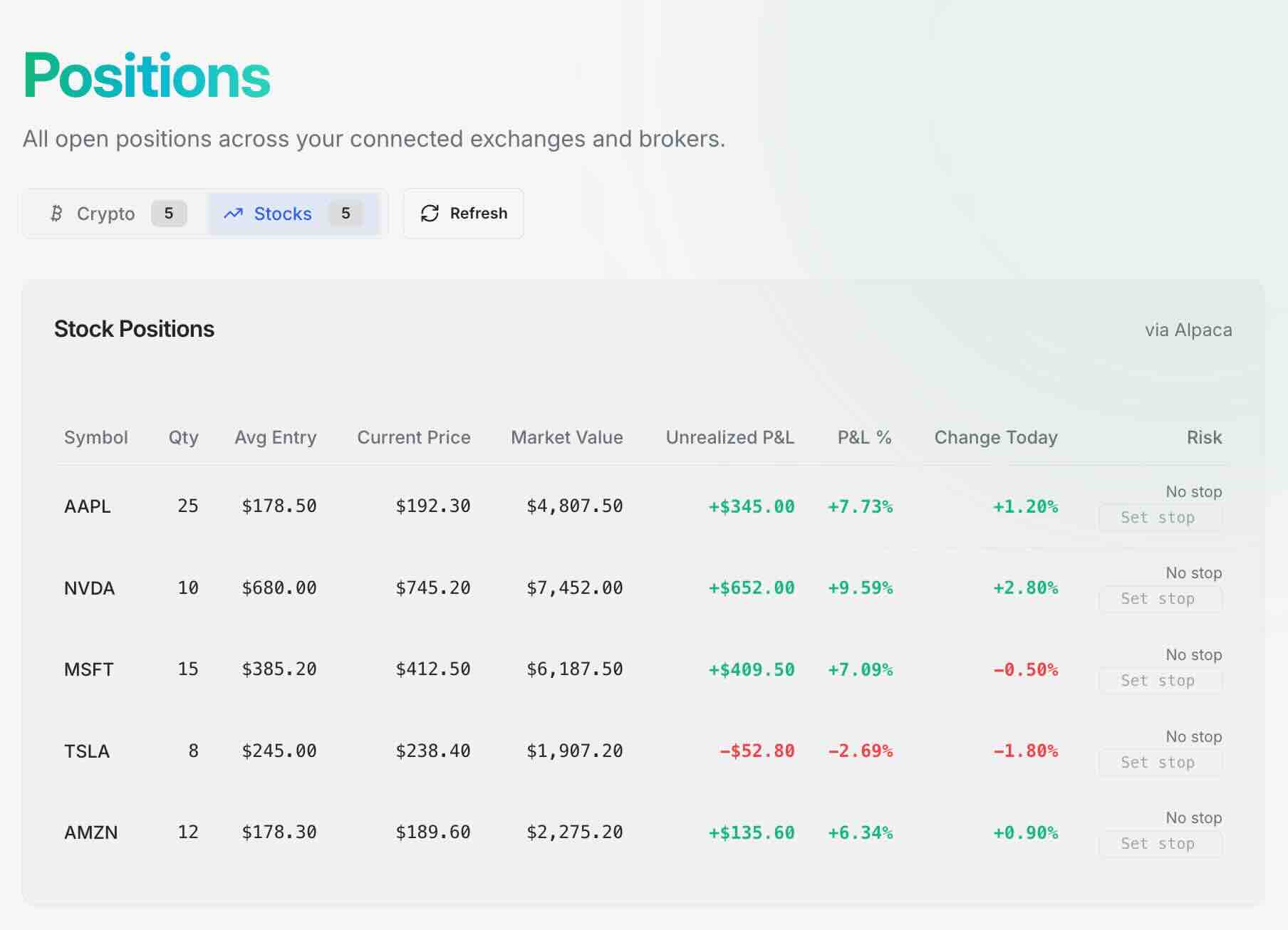
Task: Click the Change Today column header
Action: pyautogui.click(x=996, y=437)
